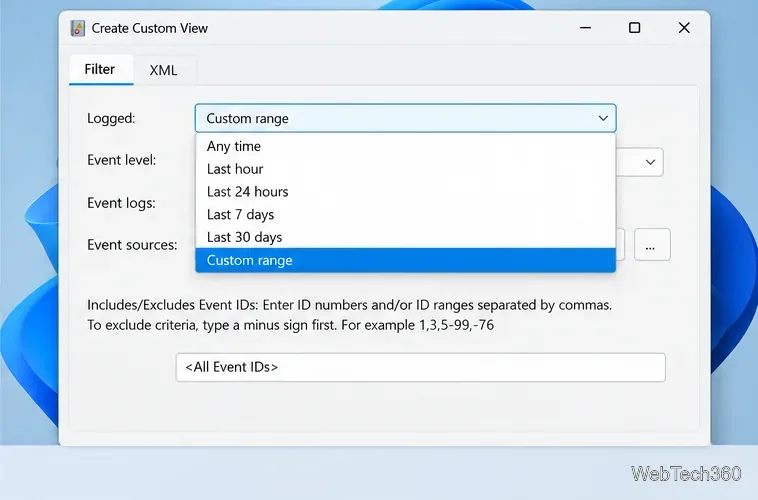Click the 'Event level:' label

[121, 160]
